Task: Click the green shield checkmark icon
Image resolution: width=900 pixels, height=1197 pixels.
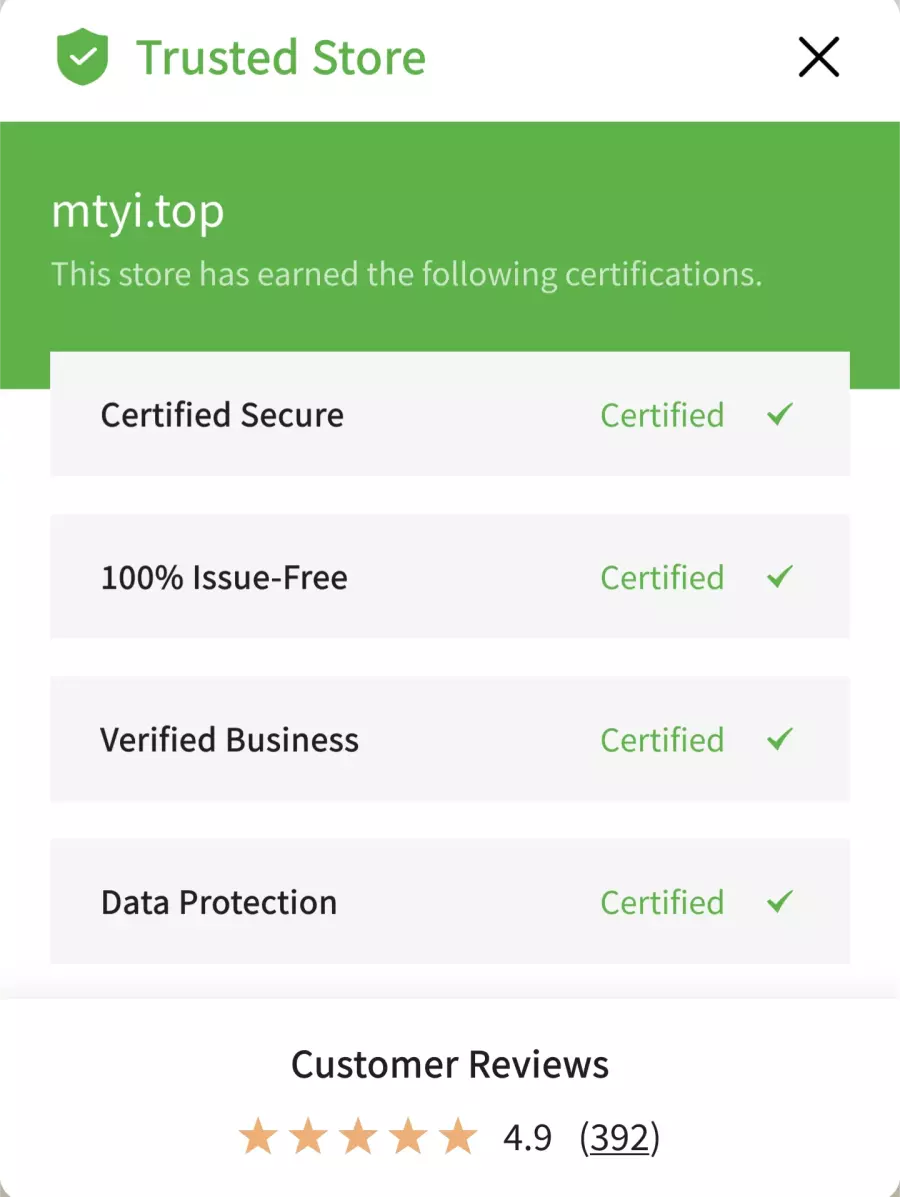Action: coord(82,57)
